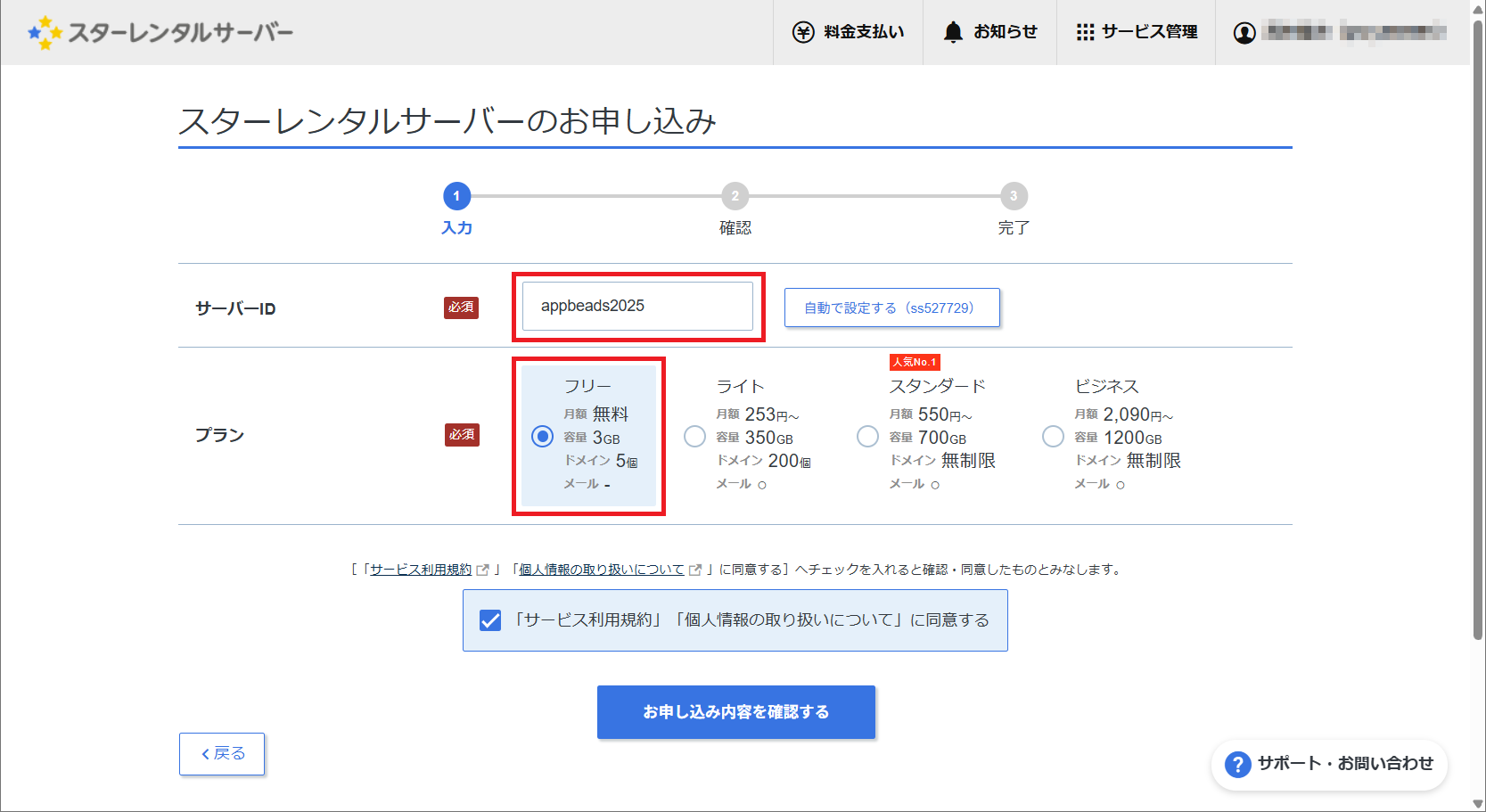Click the grid icon for サービス管理
The height and width of the screenshot is (812, 1486).
[x=1085, y=32]
